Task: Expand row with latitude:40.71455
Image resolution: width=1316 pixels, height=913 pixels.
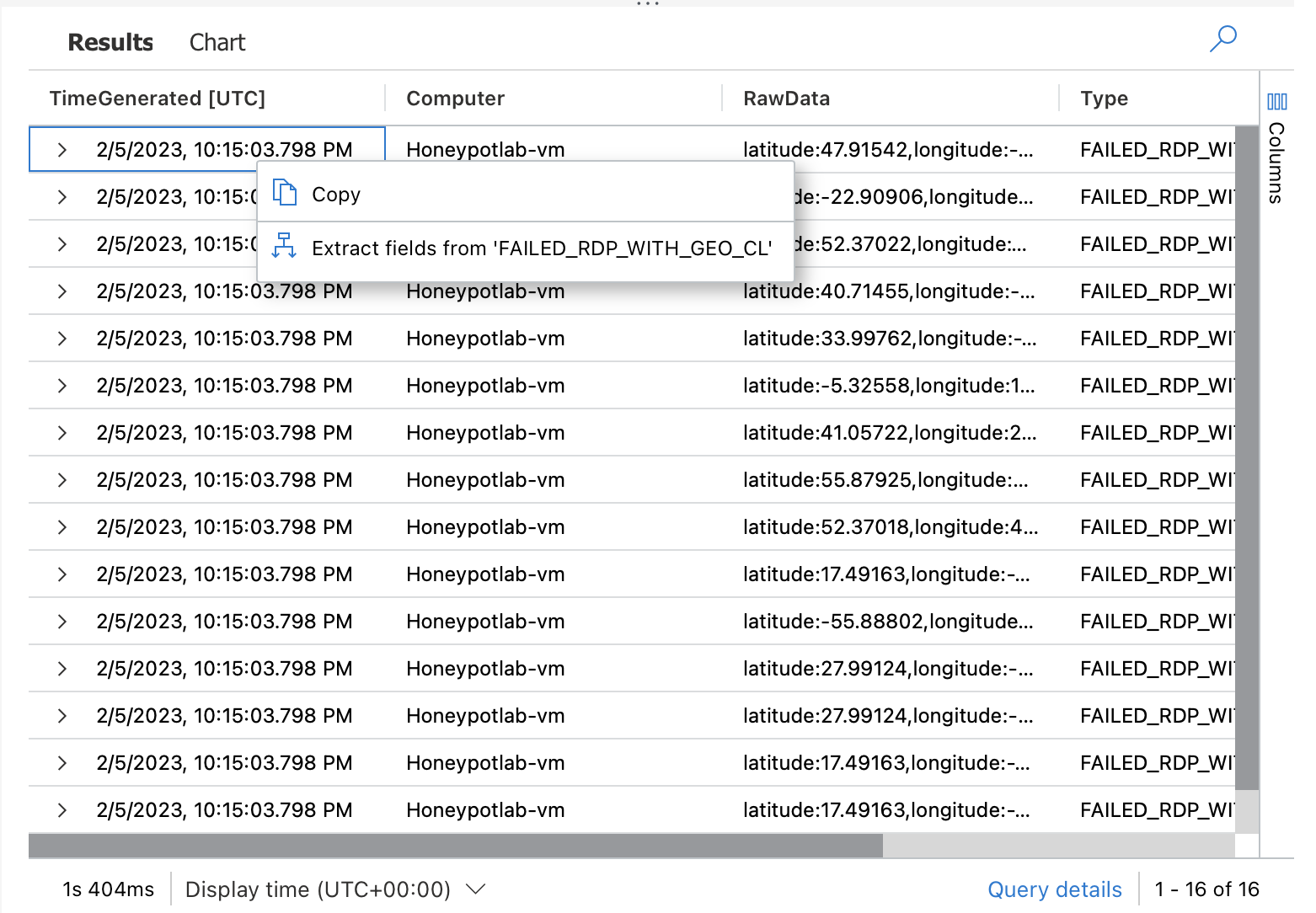Action: (62, 291)
